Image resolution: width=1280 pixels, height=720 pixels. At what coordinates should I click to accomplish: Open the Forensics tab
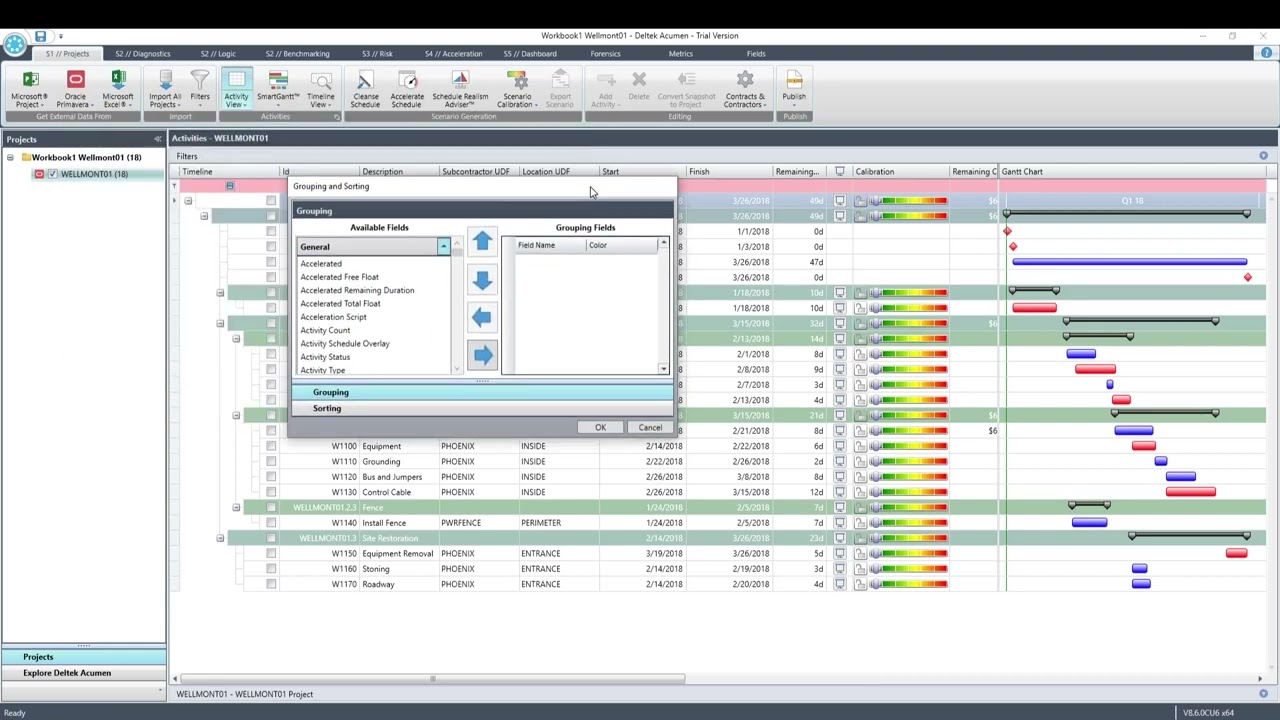click(x=605, y=54)
